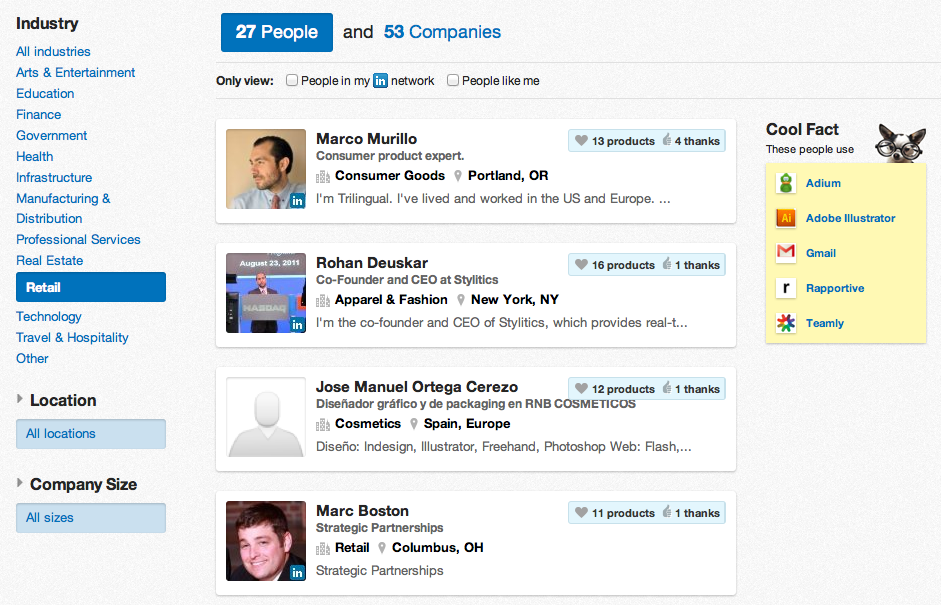Check the People like me box
The height and width of the screenshot is (605, 941).
click(453, 80)
